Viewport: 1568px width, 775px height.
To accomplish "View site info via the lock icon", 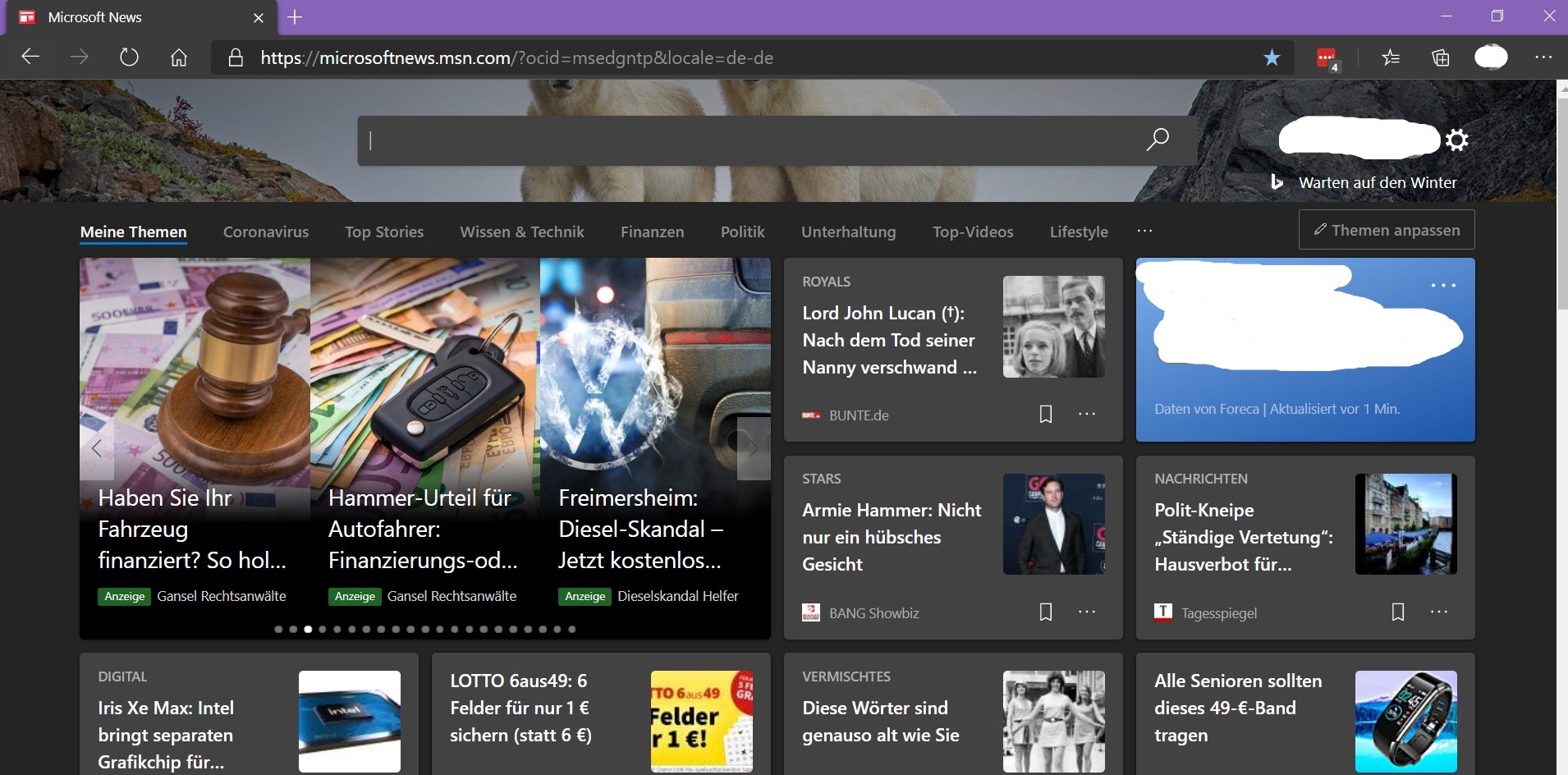I will (236, 57).
